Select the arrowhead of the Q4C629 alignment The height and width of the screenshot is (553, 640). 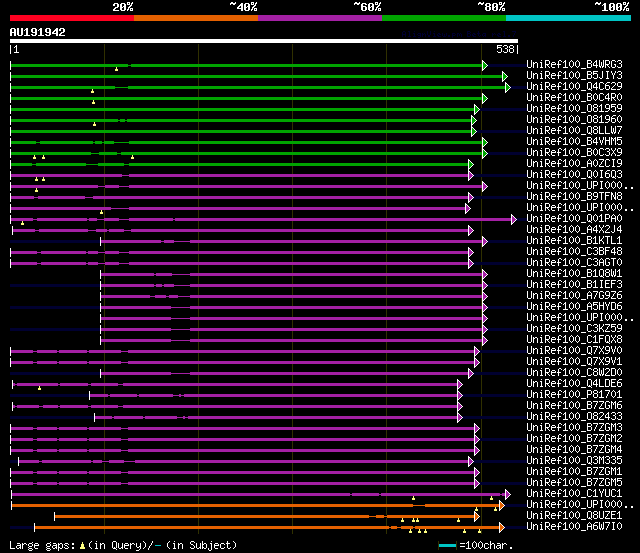[x=508, y=87]
